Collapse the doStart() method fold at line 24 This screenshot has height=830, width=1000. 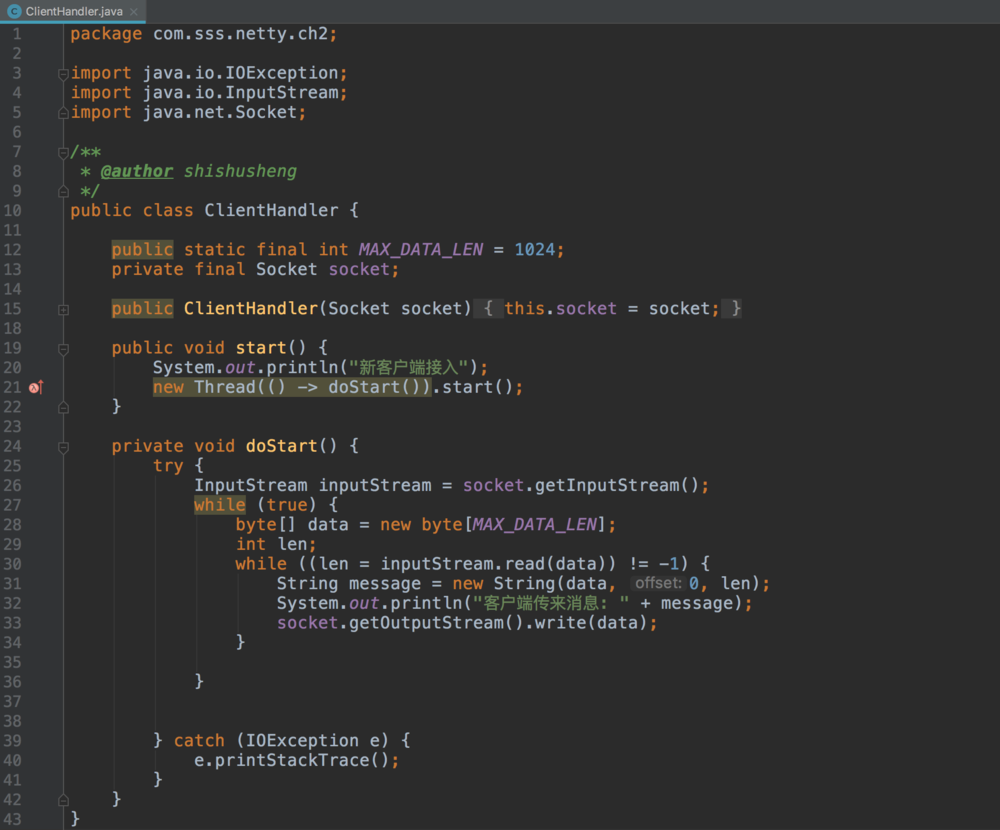(x=63, y=447)
